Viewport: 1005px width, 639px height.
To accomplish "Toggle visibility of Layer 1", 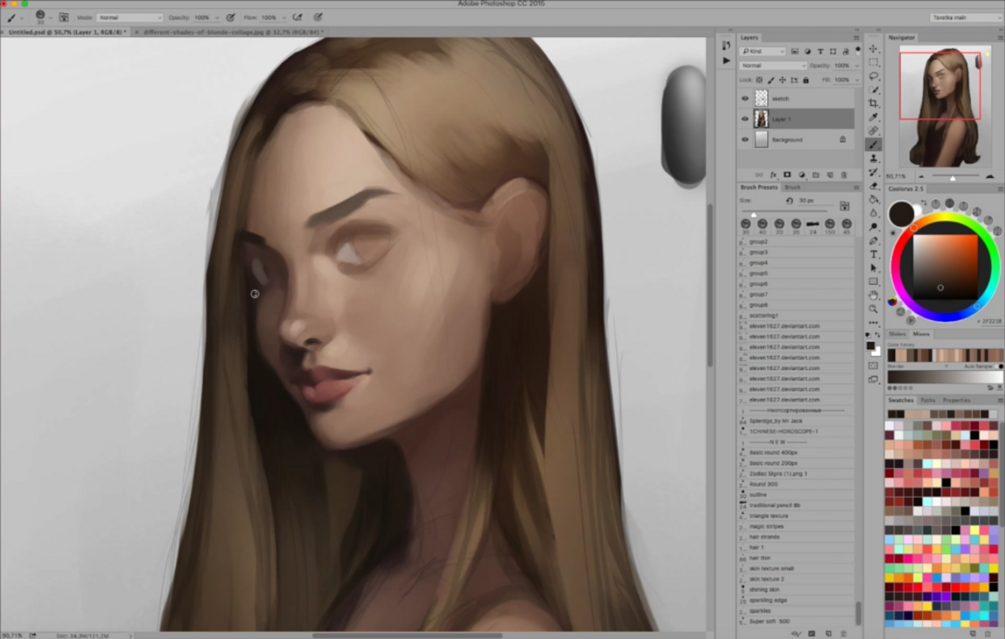I will [745, 119].
